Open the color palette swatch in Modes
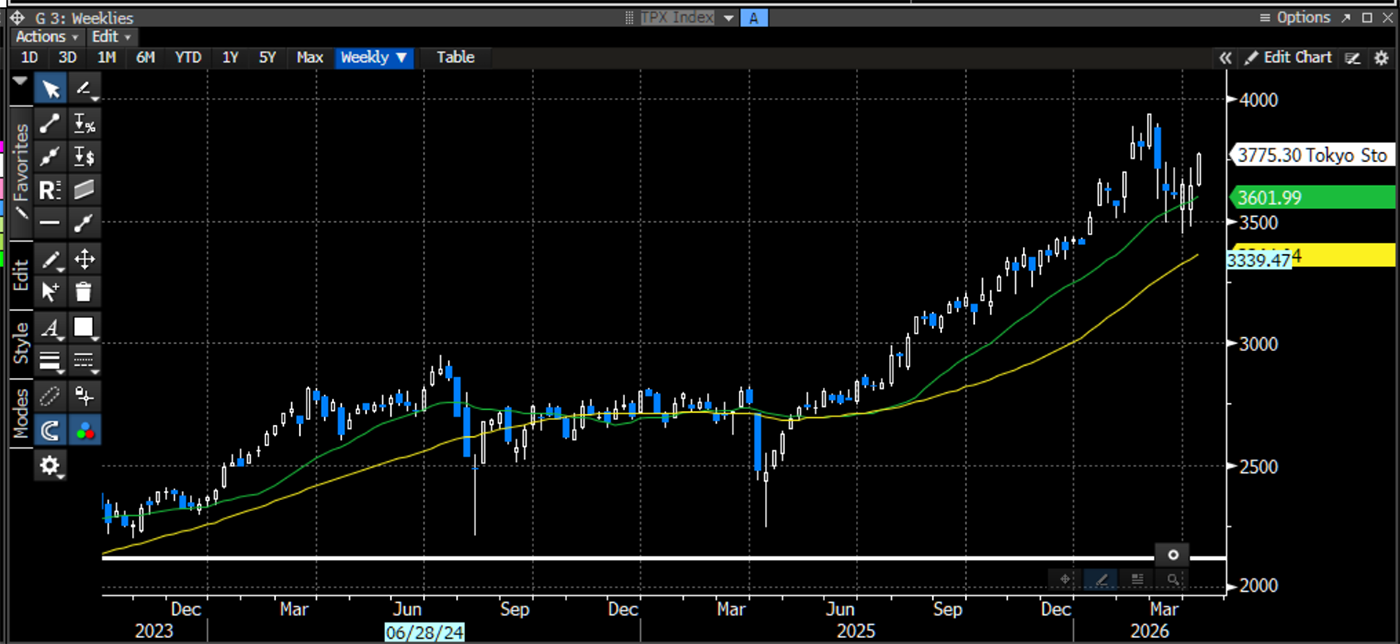Viewport: 1400px width, 644px height. 84,430
